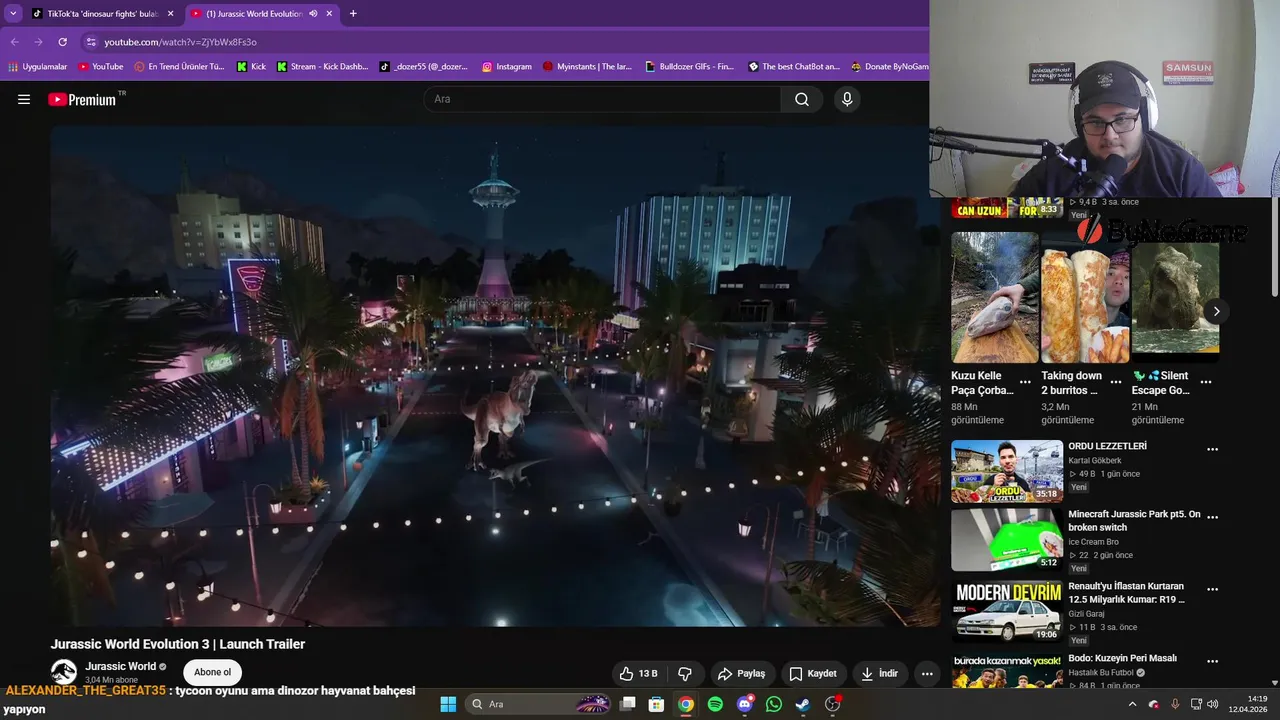Open Myinstants bookmark
This screenshot has height=720, width=1280.
coord(588,67)
